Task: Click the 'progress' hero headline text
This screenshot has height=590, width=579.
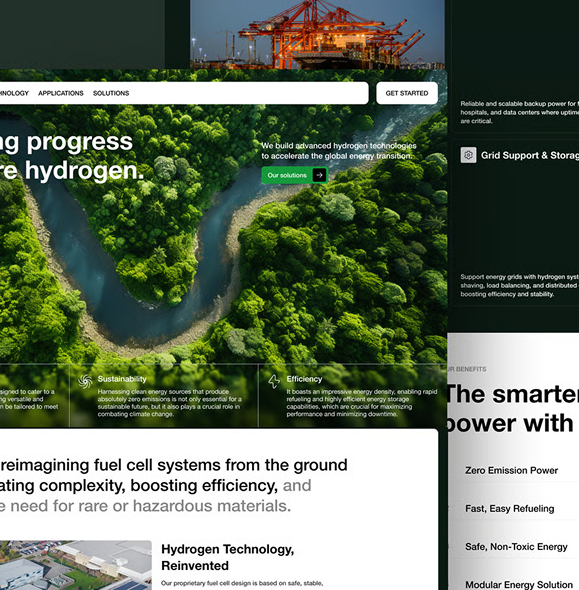Action: click(x=80, y=142)
